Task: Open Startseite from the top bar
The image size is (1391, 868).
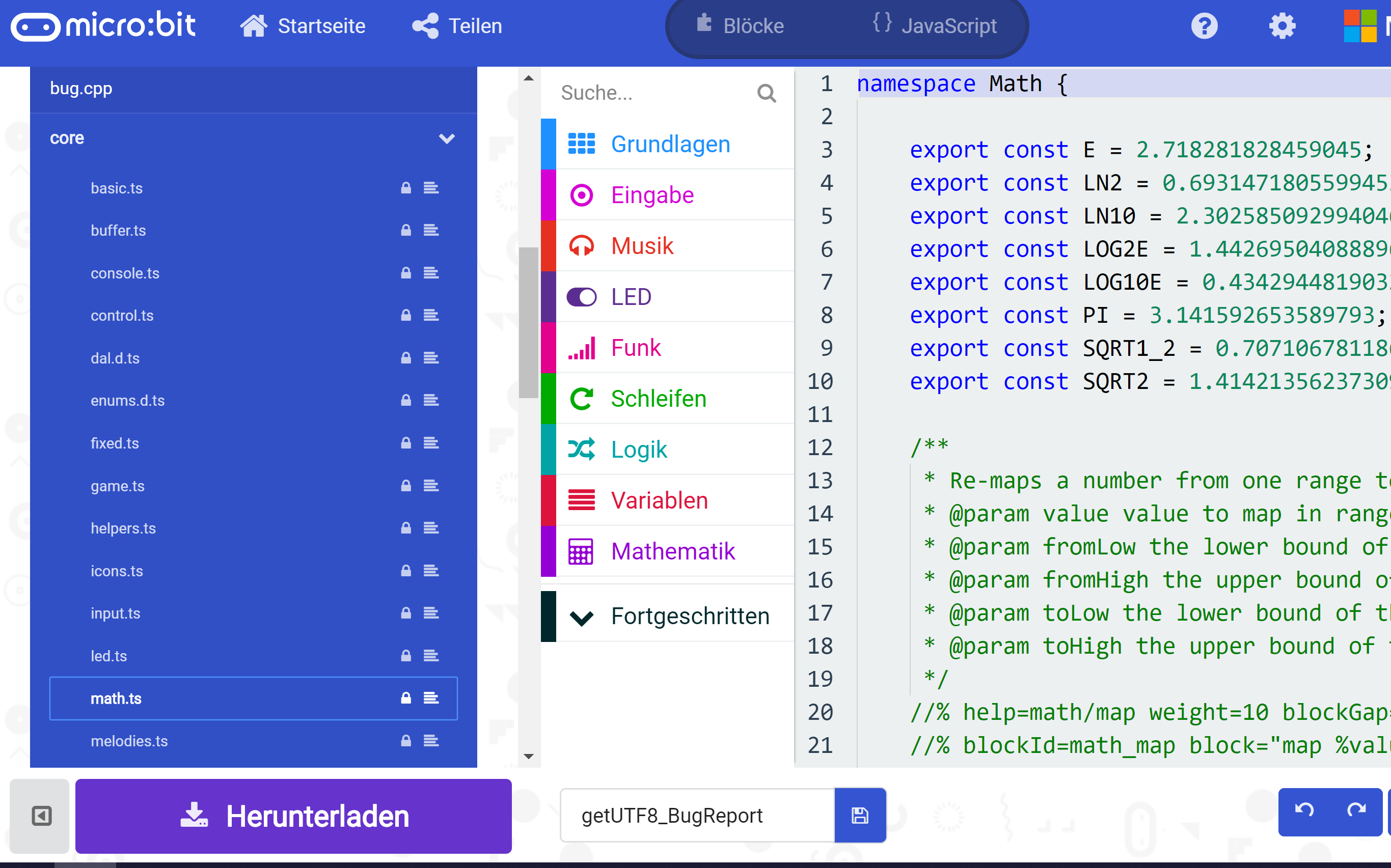Action: (x=304, y=25)
